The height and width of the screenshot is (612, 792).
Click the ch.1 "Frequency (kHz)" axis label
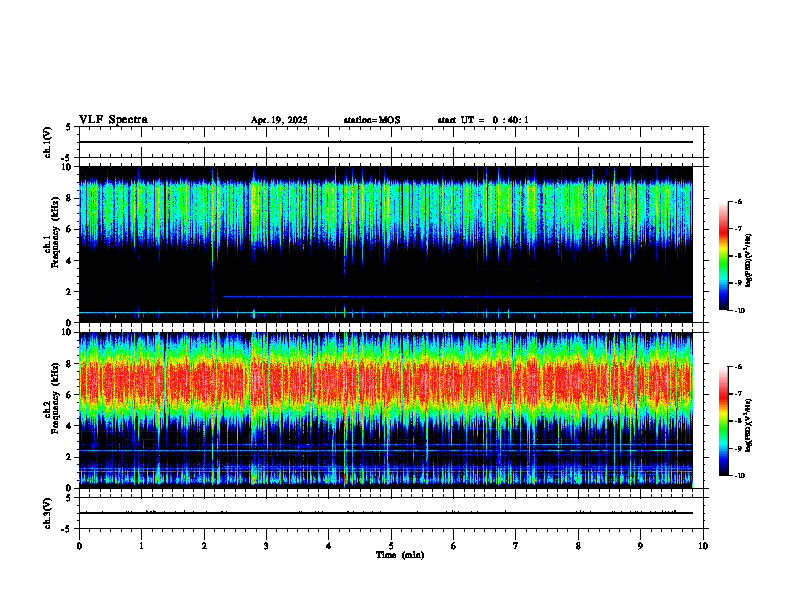(56, 233)
